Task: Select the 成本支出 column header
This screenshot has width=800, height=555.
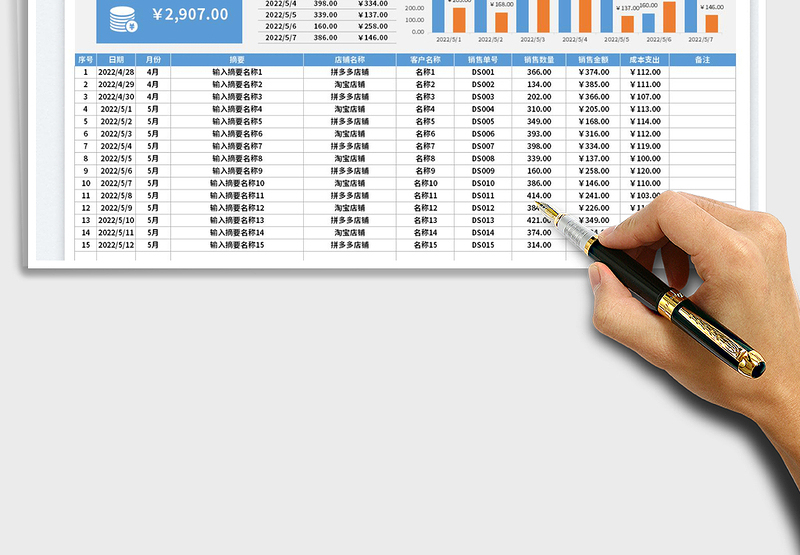Action: [646, 60]
